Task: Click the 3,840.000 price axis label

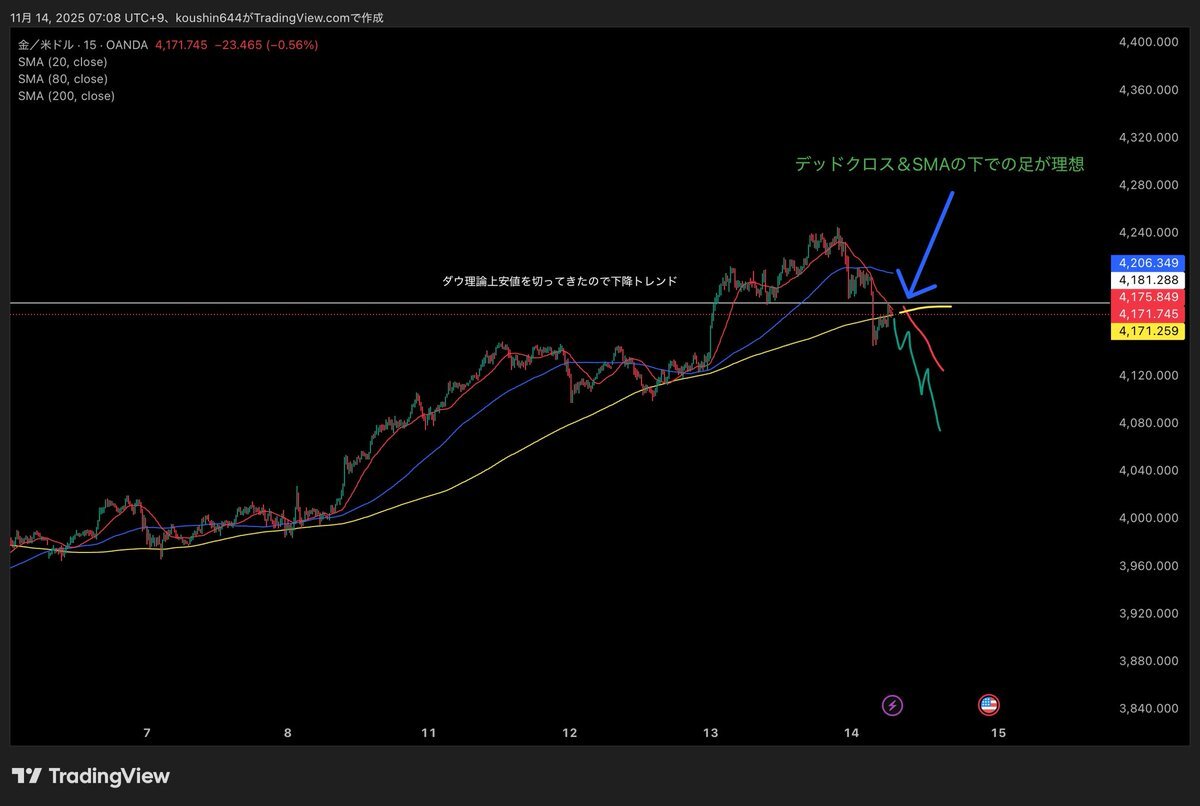Action: point(1148,708)
